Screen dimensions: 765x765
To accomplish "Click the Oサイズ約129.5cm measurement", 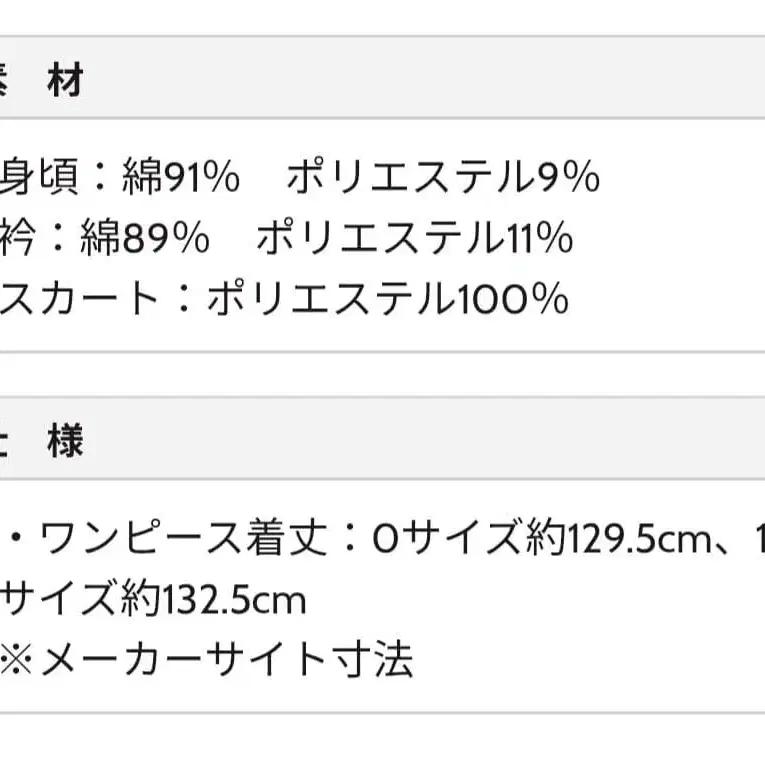I will pos(542,539).
